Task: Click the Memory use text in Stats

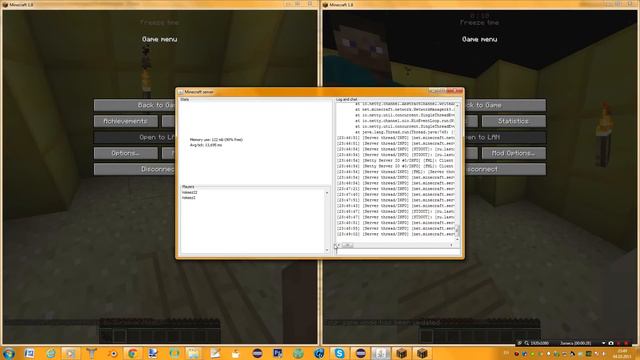Action: [x=216, y=140]
